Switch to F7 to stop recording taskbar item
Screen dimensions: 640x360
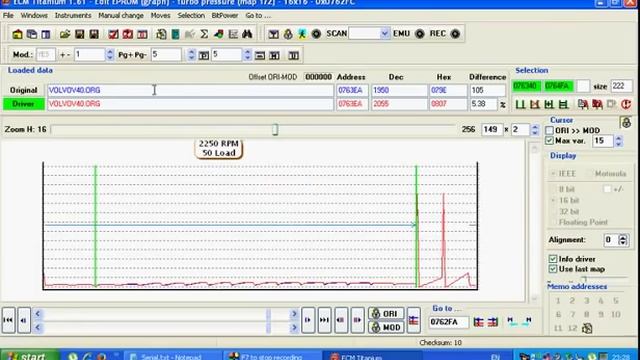(273, 356)
